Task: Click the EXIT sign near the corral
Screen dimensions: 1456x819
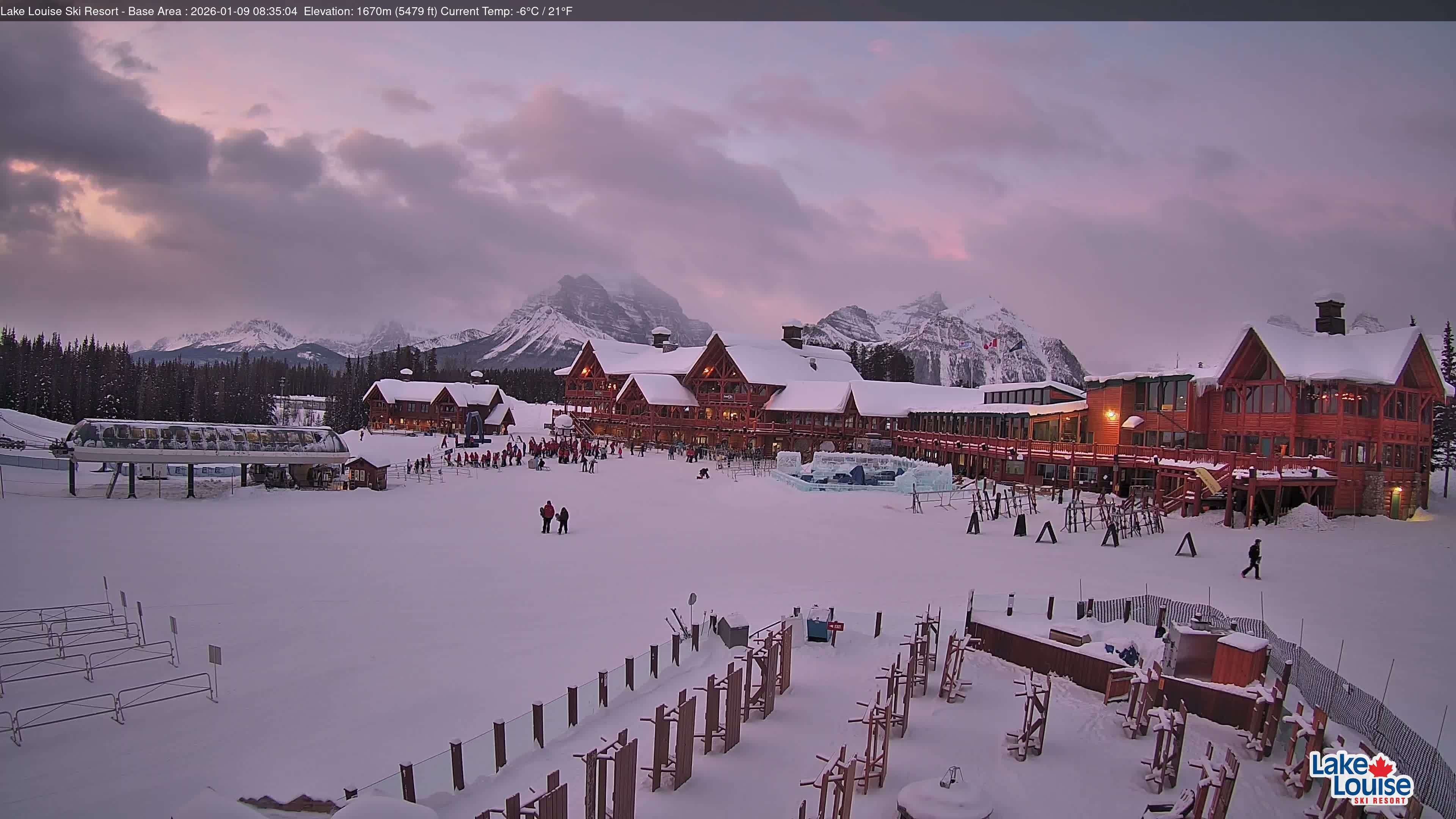Action: click(835, 626)
